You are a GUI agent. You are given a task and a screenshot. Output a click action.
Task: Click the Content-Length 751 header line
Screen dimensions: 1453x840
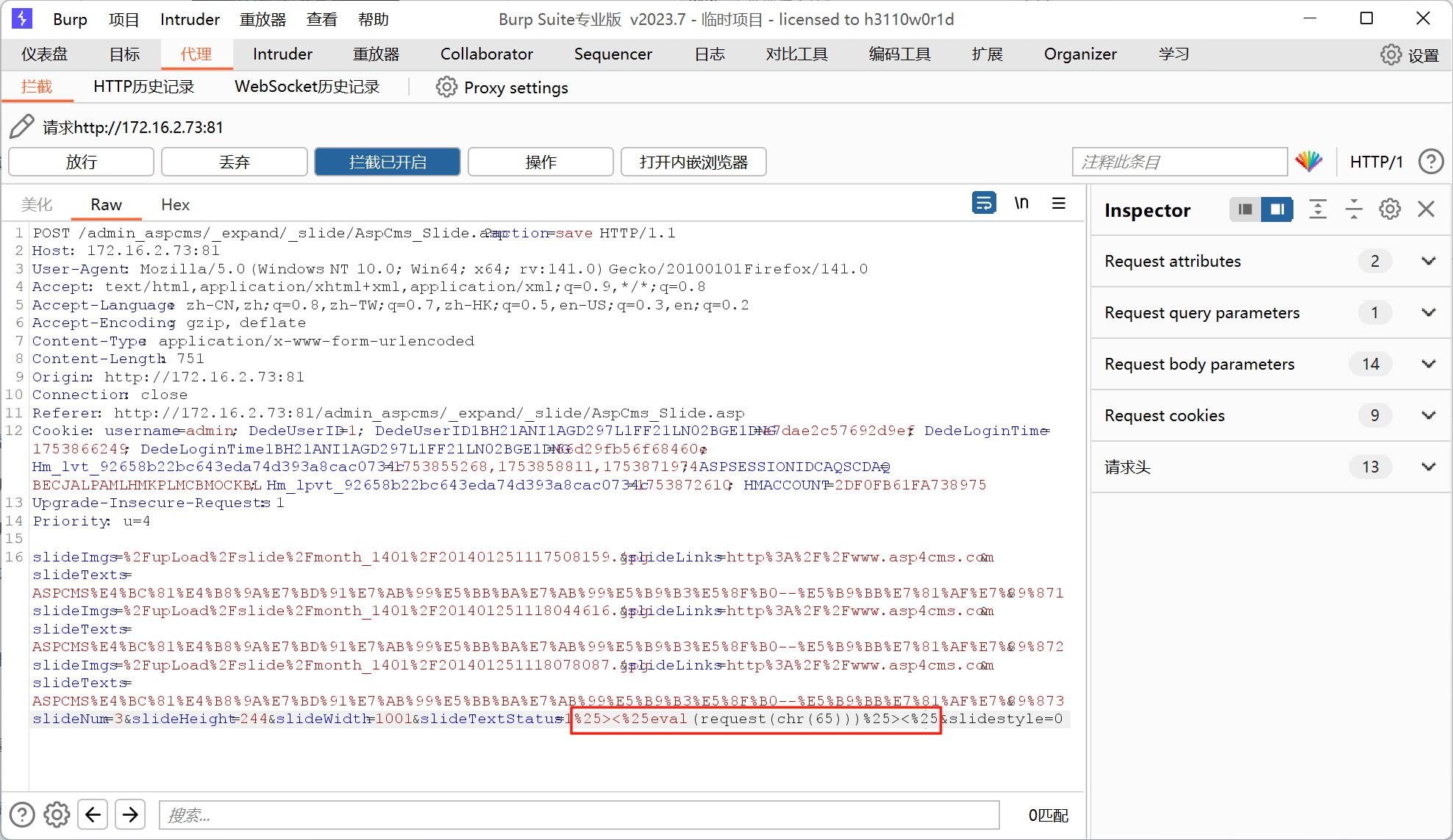pos(118,359)
